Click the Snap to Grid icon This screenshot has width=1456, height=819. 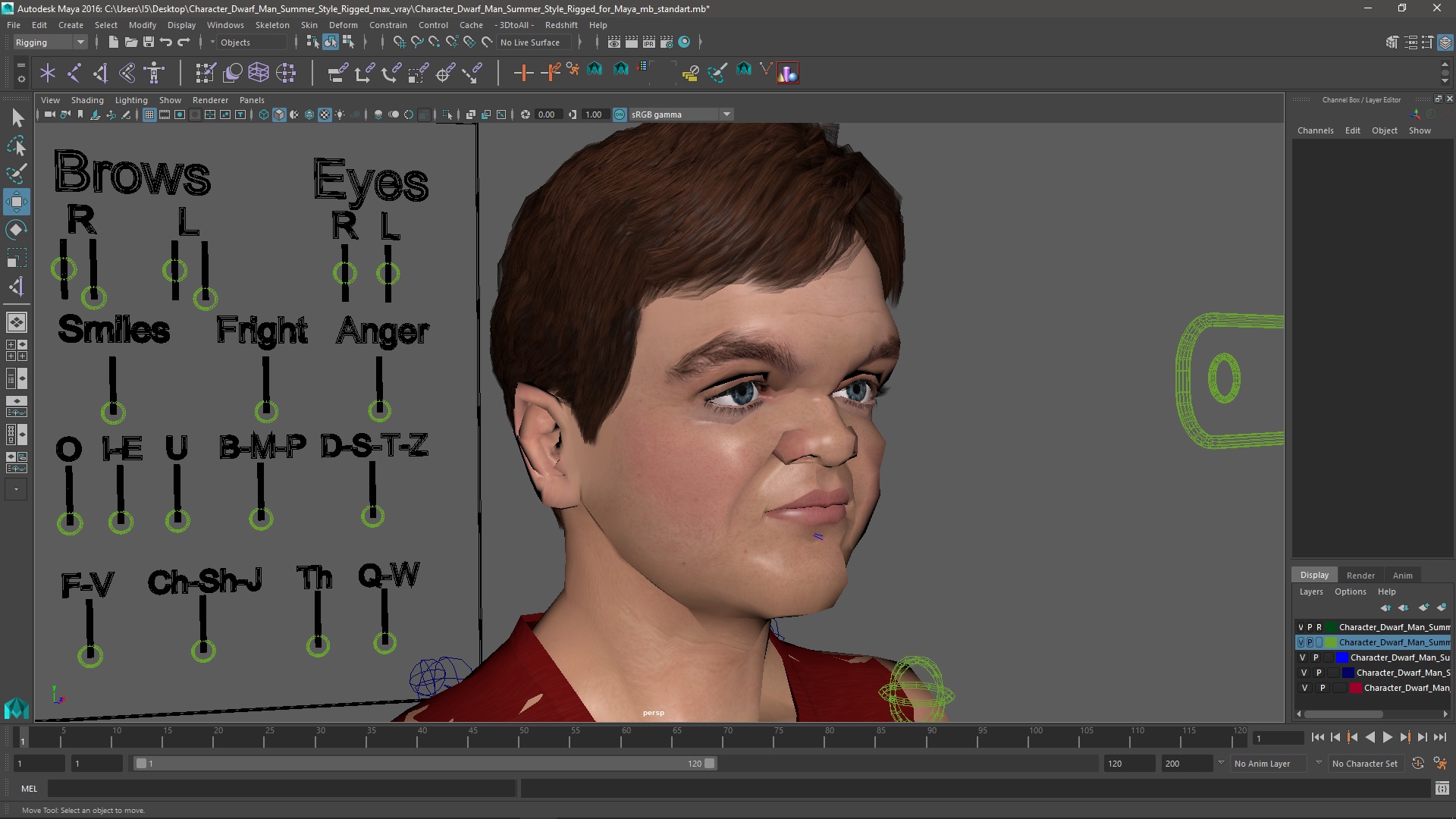[398, 42]
